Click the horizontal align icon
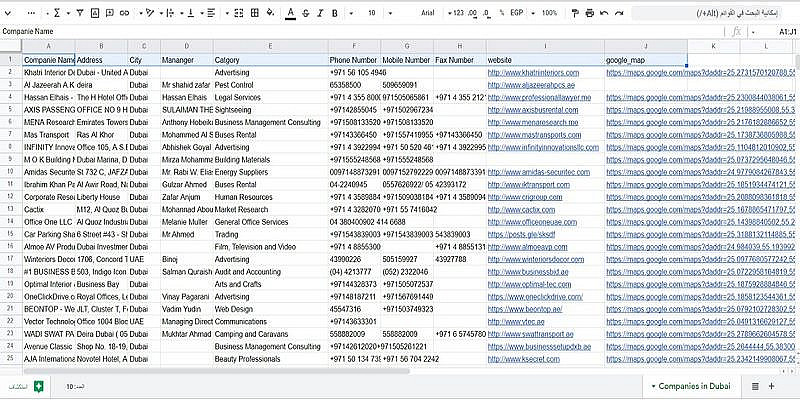Image resolution: width=800 pixels, height=400 pixels. pyautogui.click(x=211, y=13)
